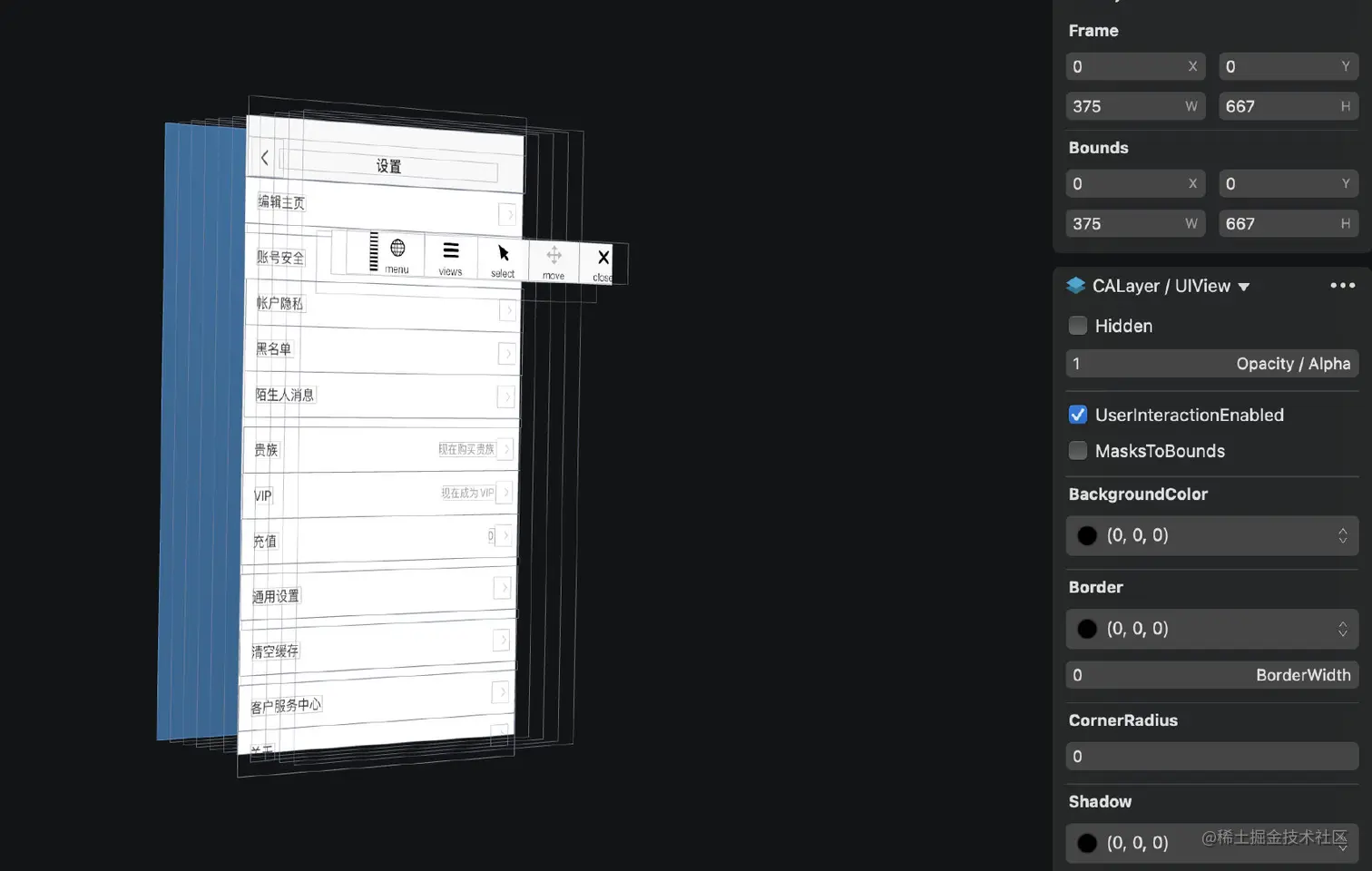Select the 设置 title label
This screenshot has width=1372, height=871.
point(388,166)
